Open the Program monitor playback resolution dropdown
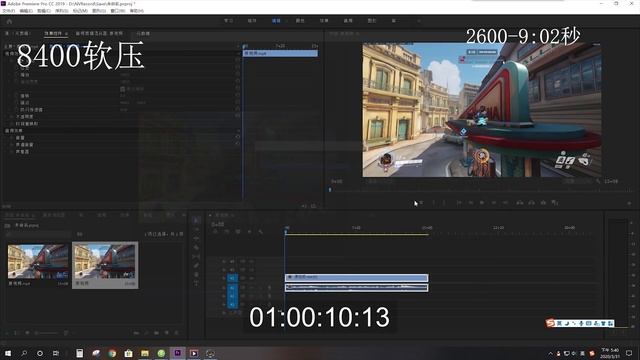This screenshot has height=360, width=640. coord(576,181)
